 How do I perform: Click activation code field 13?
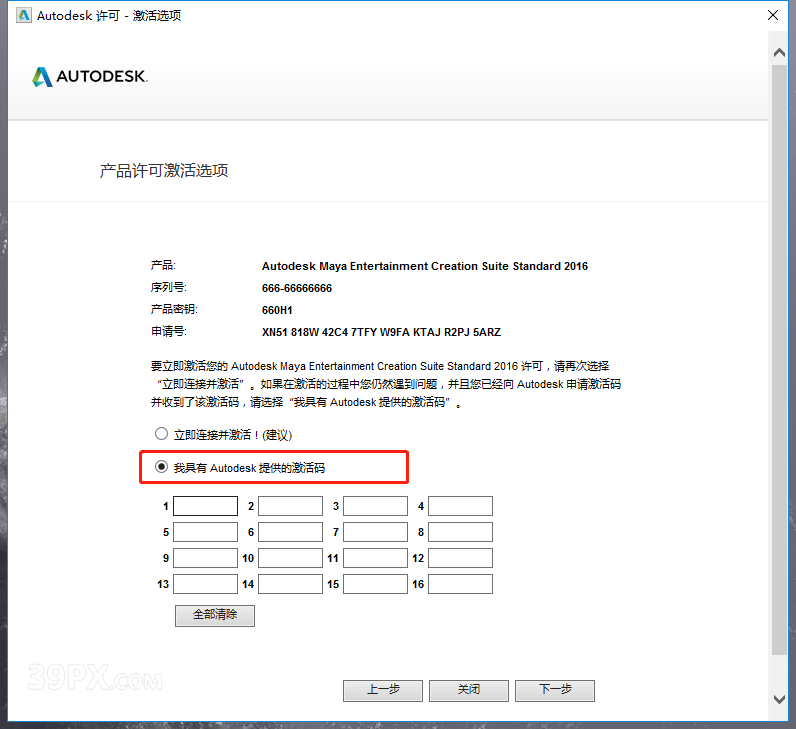[x=206, y=584]
